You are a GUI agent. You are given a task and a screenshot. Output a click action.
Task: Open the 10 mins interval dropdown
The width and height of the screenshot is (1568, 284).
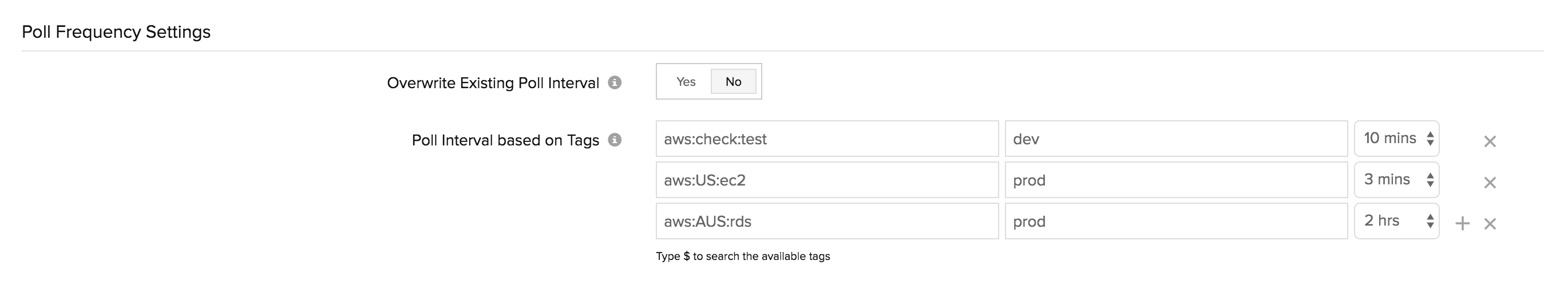tap(1396, 139)
